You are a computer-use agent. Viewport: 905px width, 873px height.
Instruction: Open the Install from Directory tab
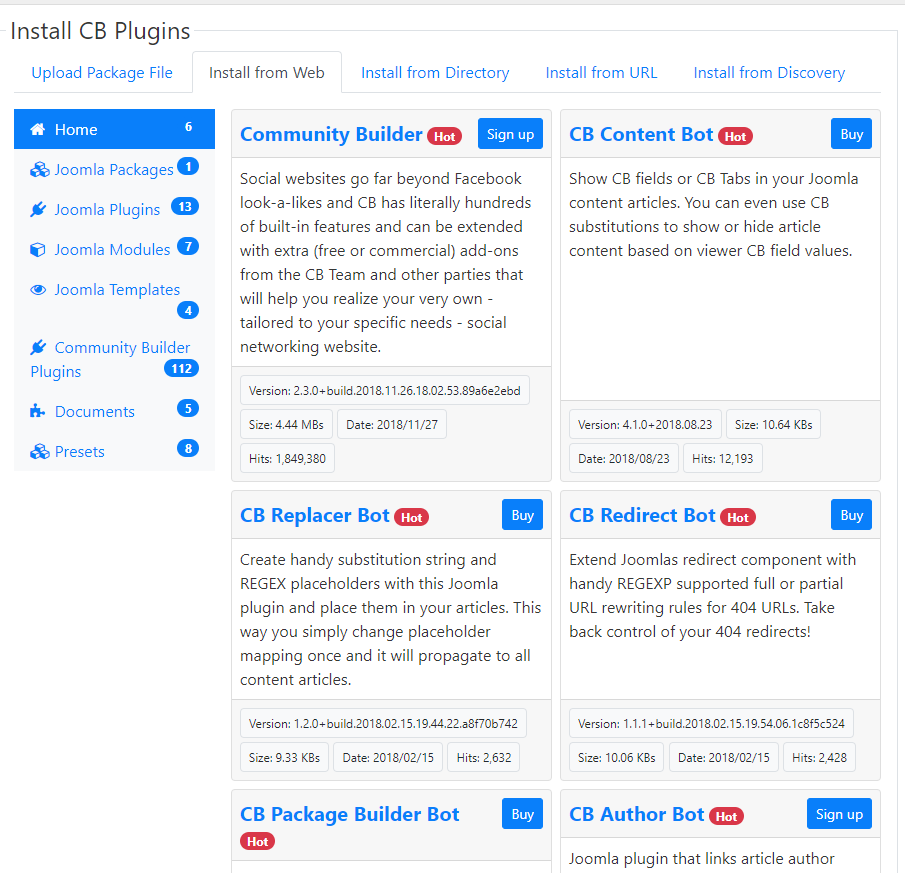point(435,73)
